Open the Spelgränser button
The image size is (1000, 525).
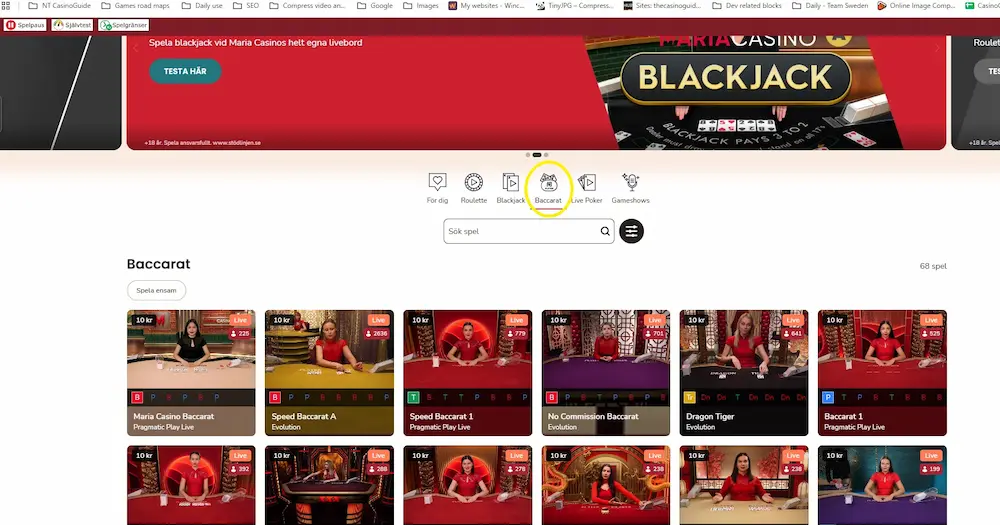click(124, 25)
